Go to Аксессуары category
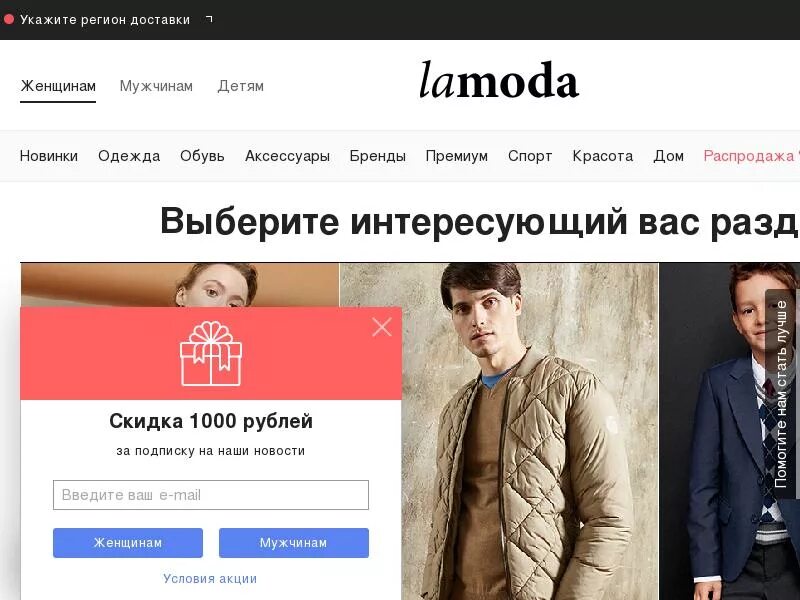 (x=287, y=156)
